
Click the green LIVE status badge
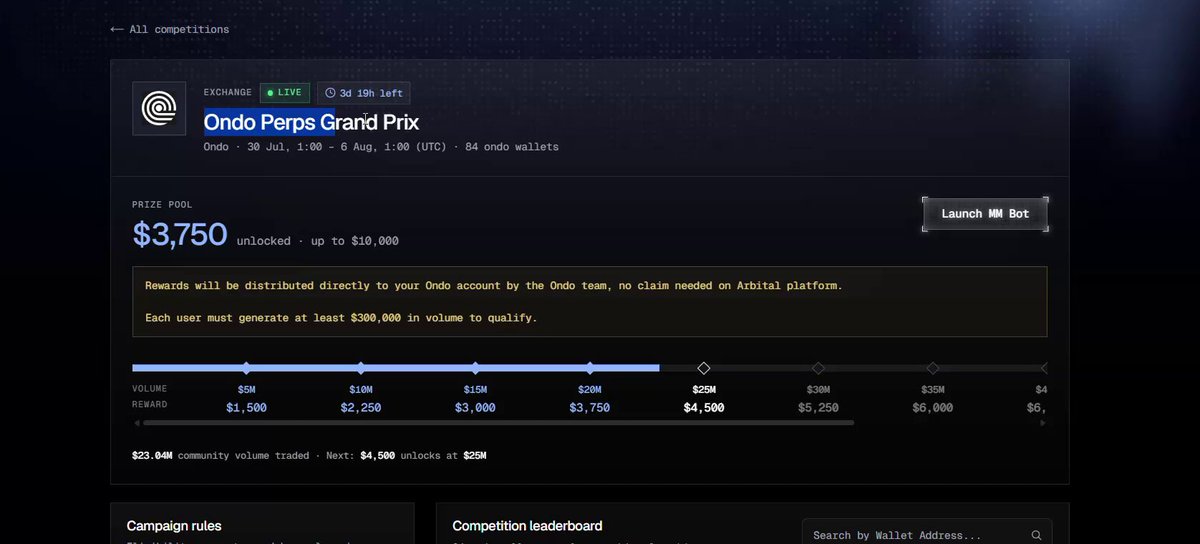point(284,93)
